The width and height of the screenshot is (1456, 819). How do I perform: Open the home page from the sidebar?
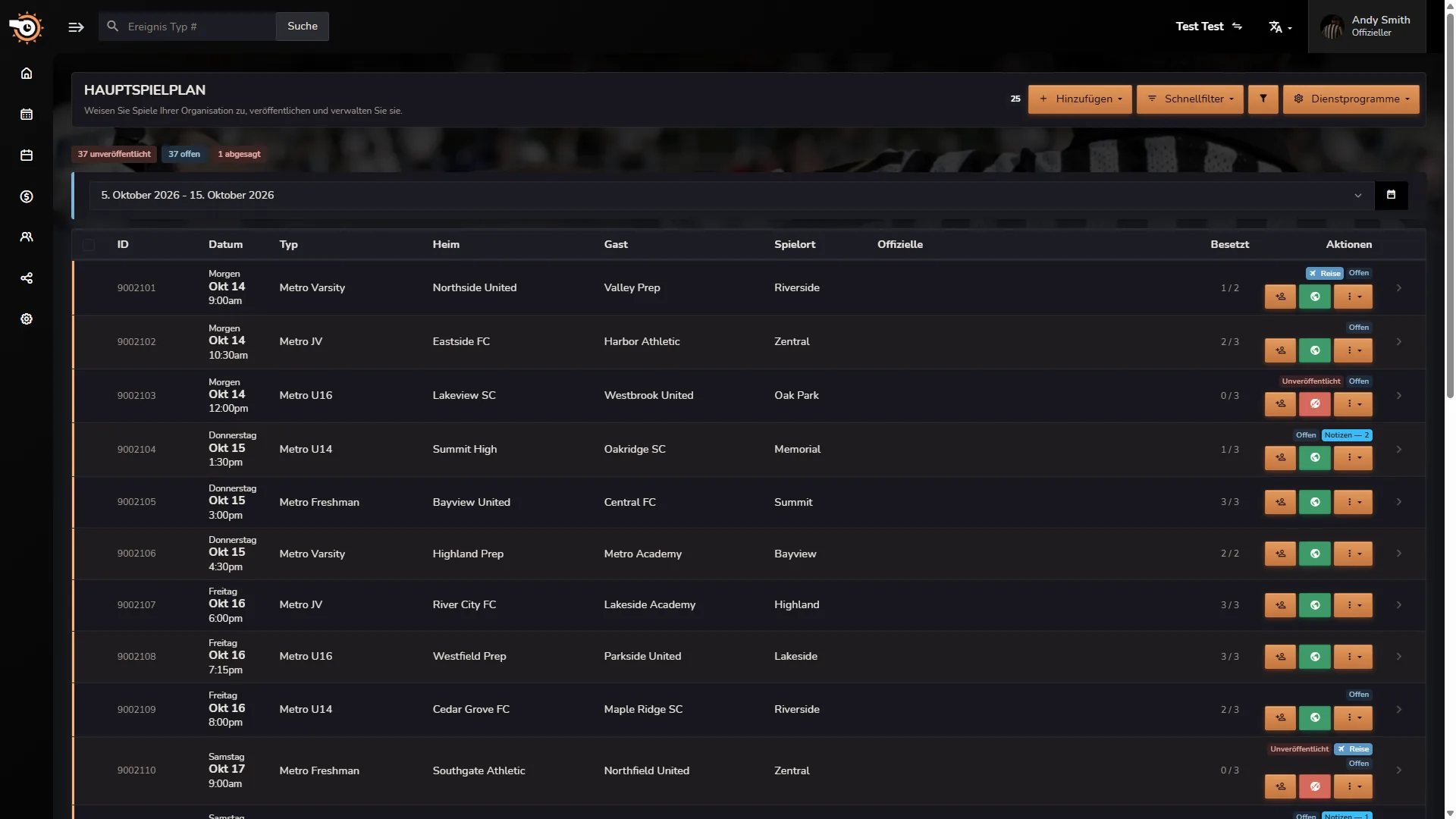point(27,74)
